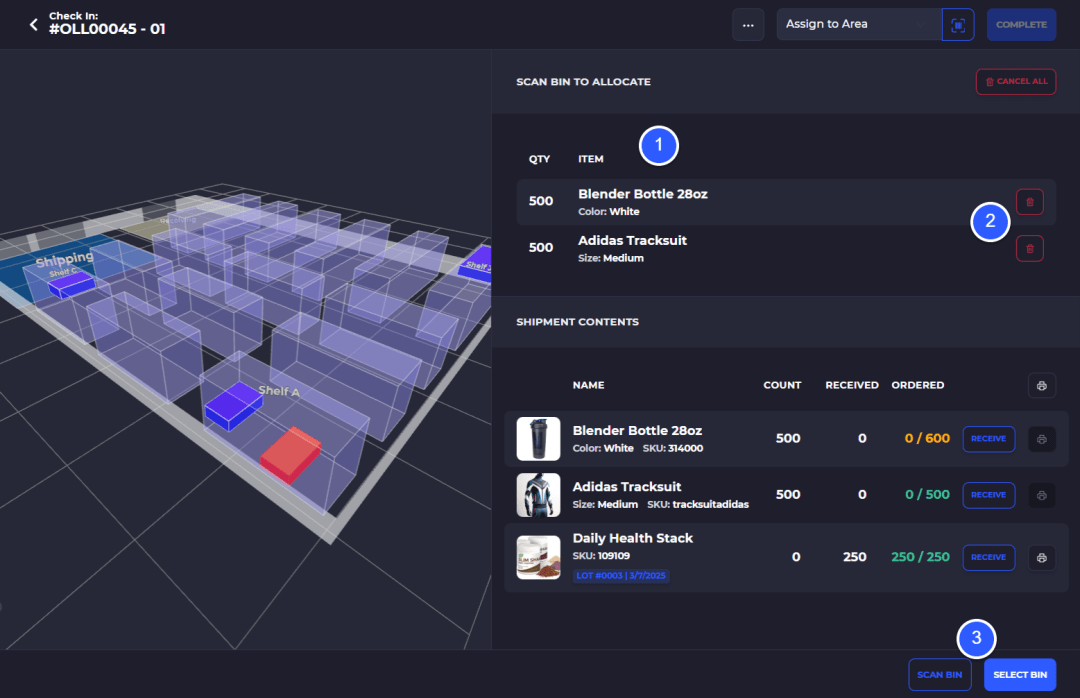Click the SKU: tracksuitadidas text
1080x698 pixels.
pyautogui.click(x=698, y=504)
